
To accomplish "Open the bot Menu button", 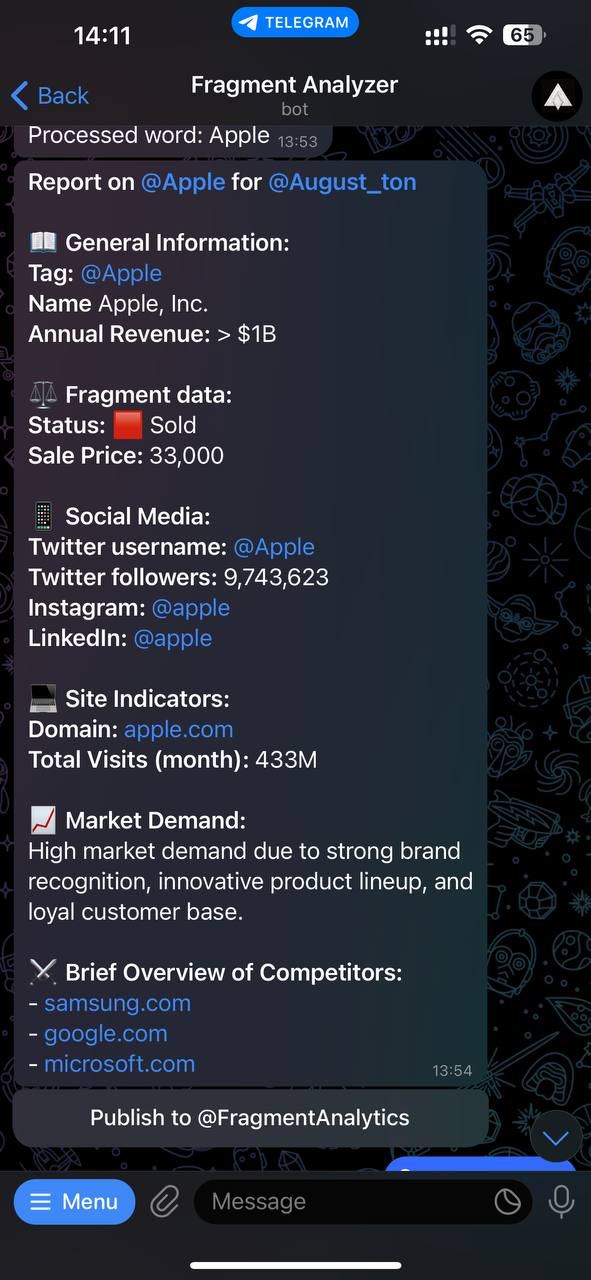I will click(x=74, y=1201).
